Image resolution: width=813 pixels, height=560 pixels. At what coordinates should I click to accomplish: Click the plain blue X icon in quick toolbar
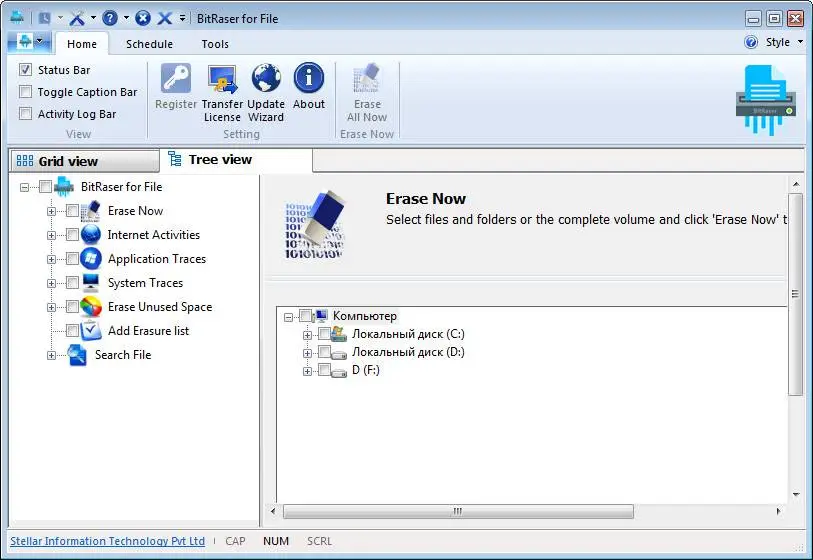point(164,18)
